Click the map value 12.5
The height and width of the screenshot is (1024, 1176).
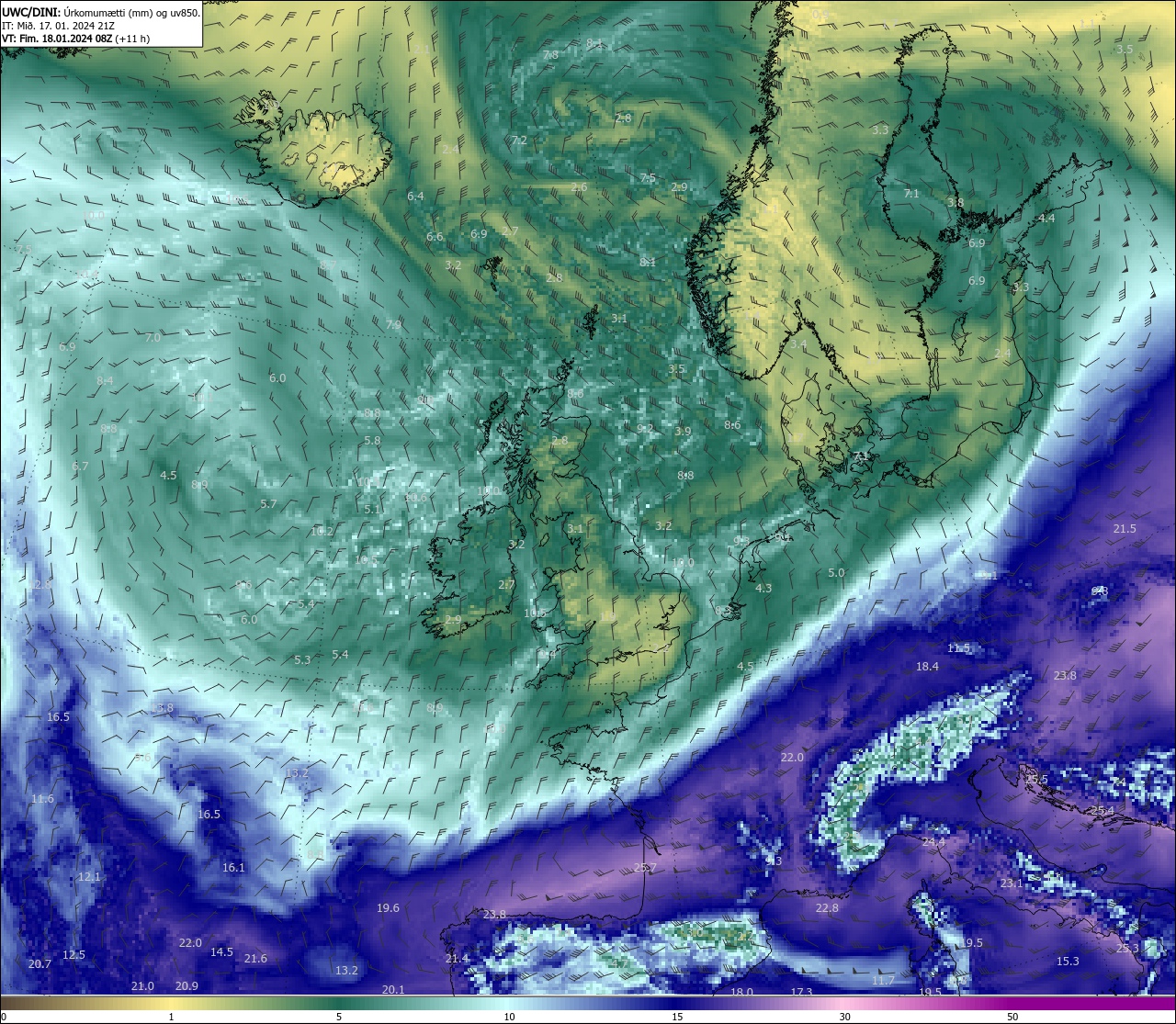tap(73, 954)
